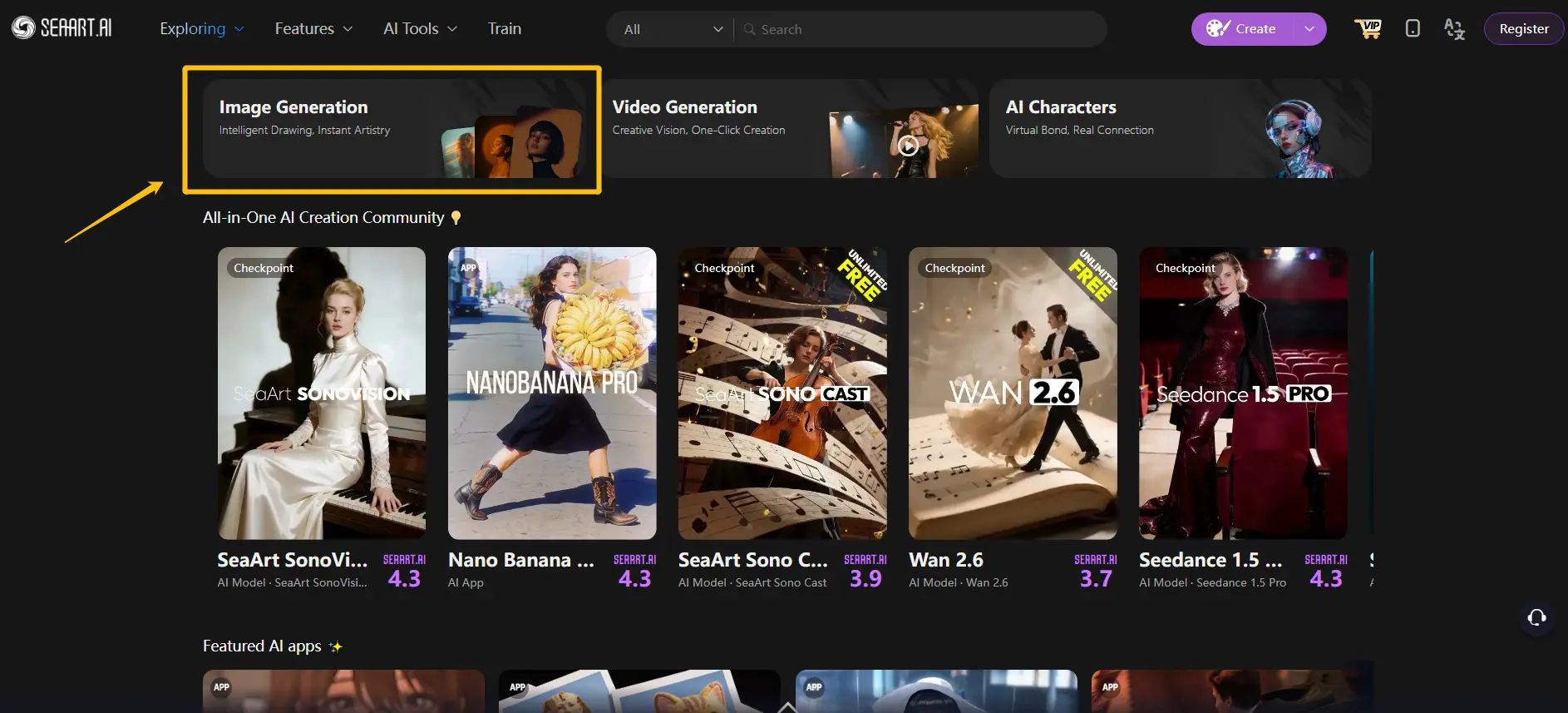Expand the Create button arrow
Viewport: 1568px width, 713px height.
coord(1309,29)
